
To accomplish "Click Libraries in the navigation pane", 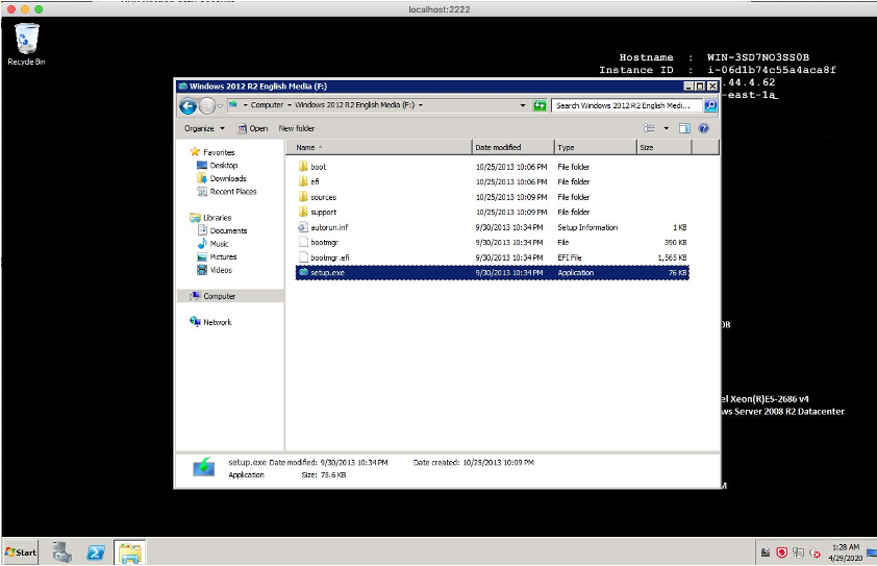I will pos(210,218).
